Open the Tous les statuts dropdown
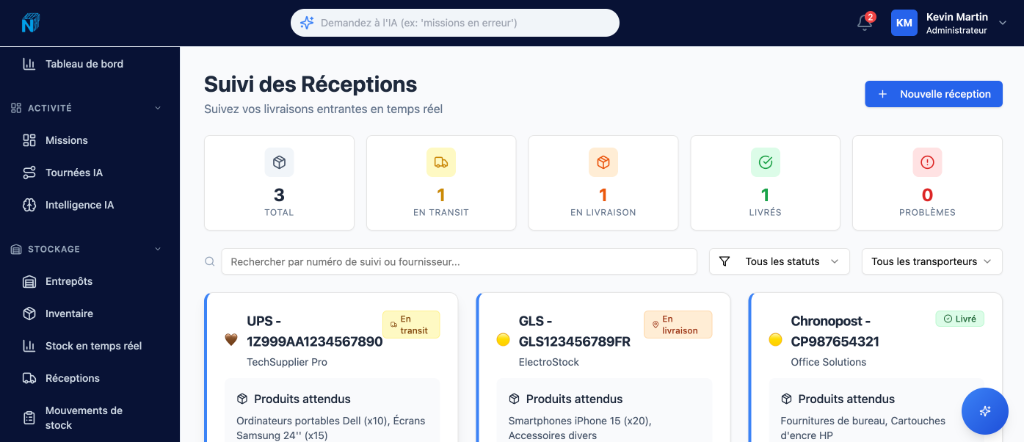This screenshot has width=1024, height=442. coord(779,262)
